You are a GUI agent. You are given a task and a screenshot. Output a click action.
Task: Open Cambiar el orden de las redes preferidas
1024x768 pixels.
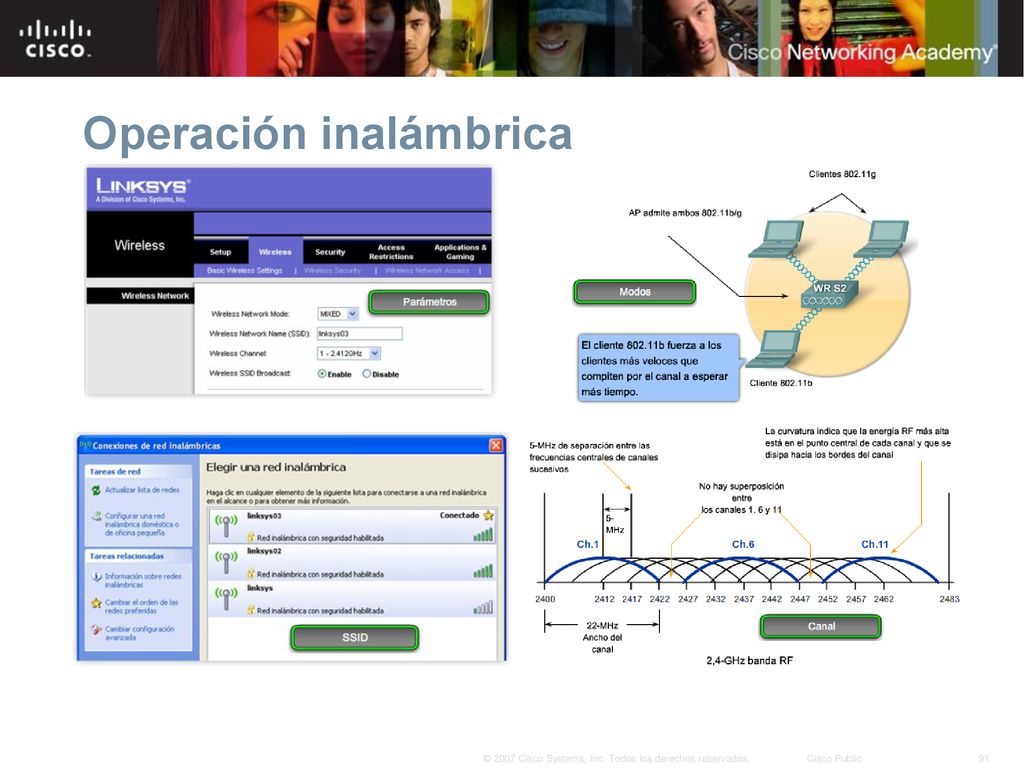click(141, 607)
